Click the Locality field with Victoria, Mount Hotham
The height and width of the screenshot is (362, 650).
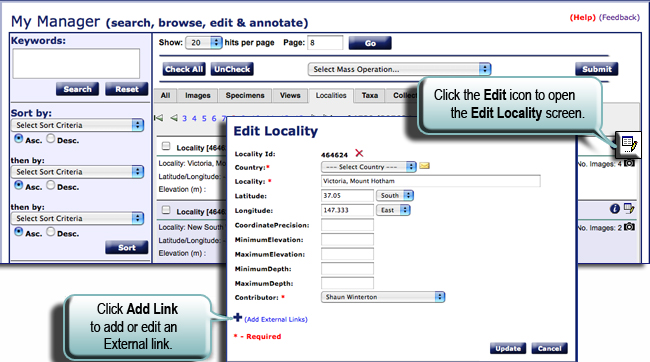tap(431, 181)
